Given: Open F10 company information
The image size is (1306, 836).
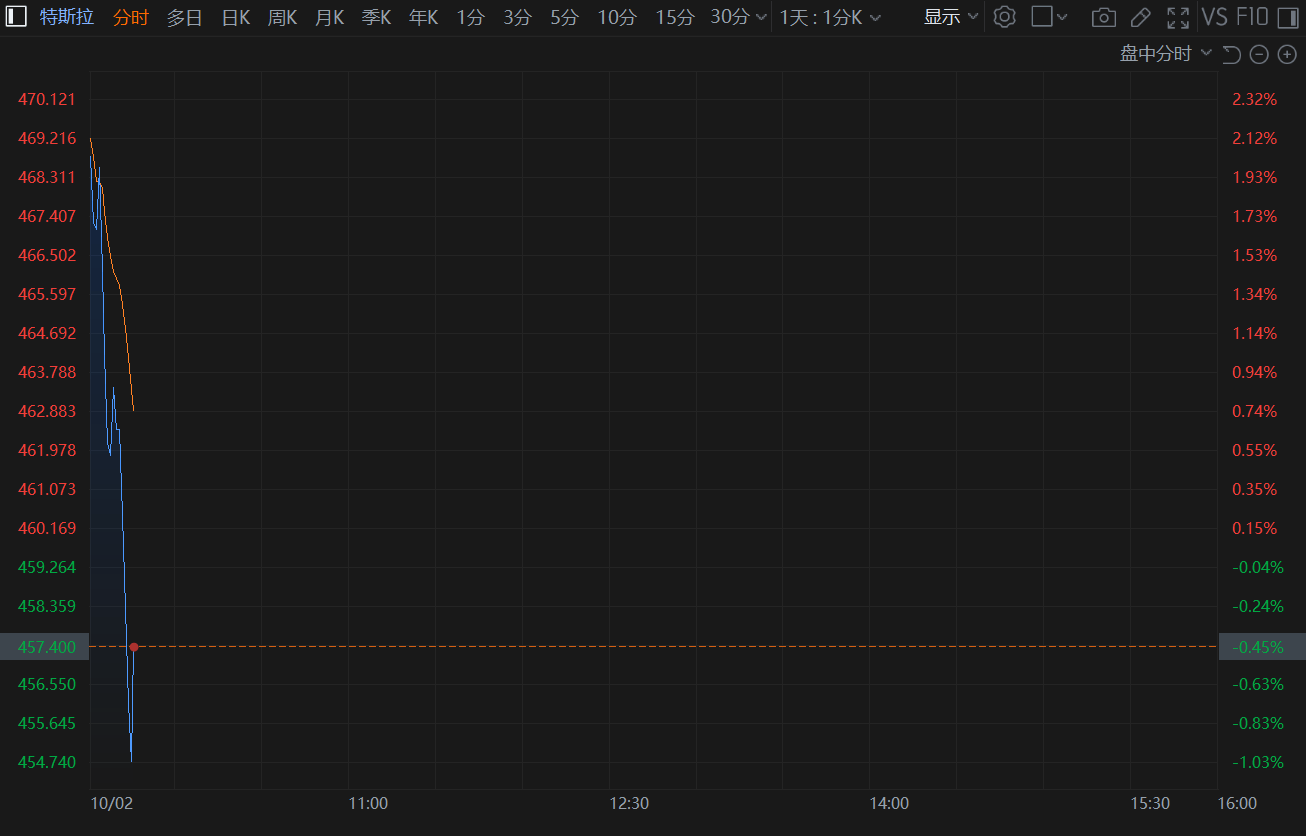Looking at the screenshot, I should click(1252, 17).
